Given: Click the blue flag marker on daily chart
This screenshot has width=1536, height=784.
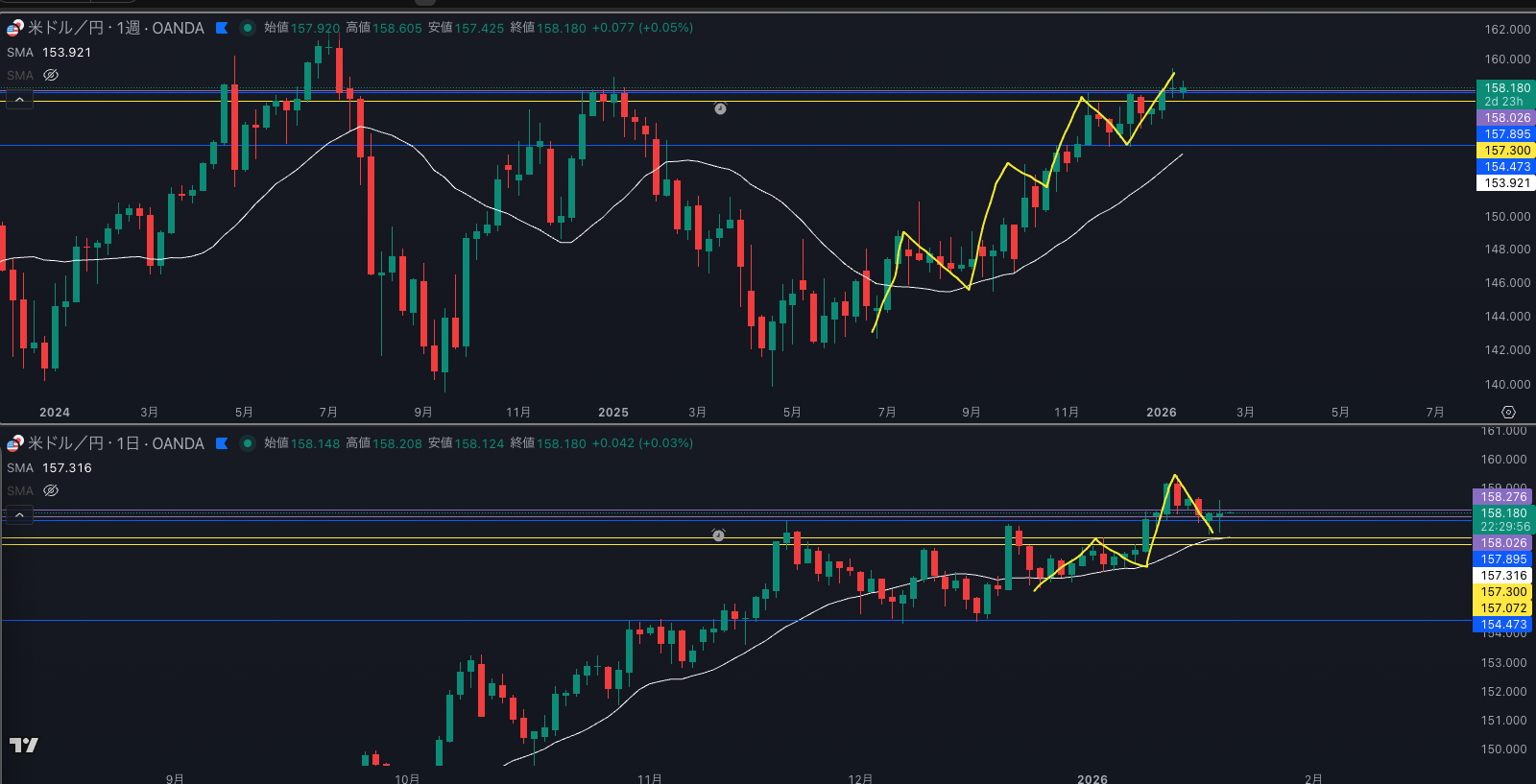Looking at the screenshot, I should (x=222, y=443).
